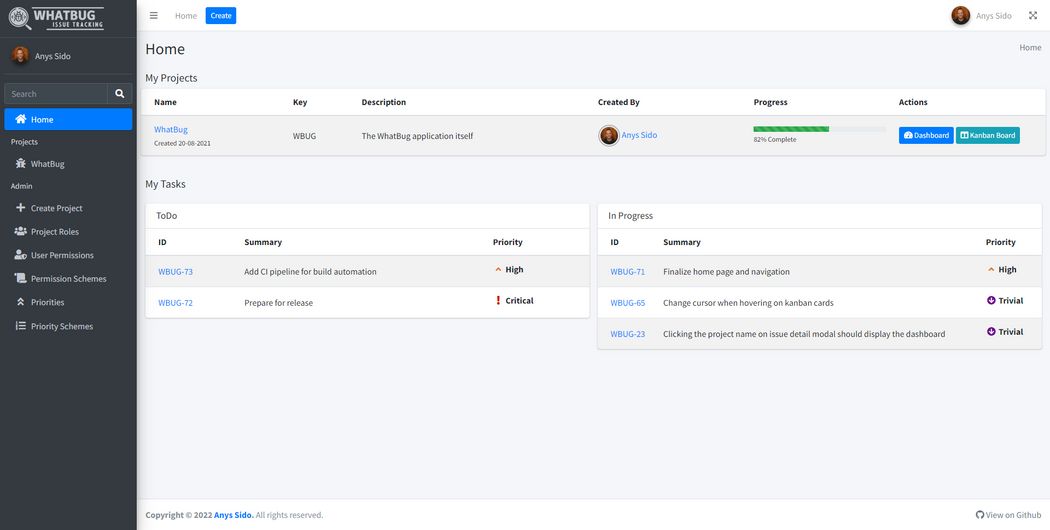The height and width of the screenshot is (530, 1050).
Task: Click the fullscreen expand icon in the top bar
Action: click(x=1032, y=16)
